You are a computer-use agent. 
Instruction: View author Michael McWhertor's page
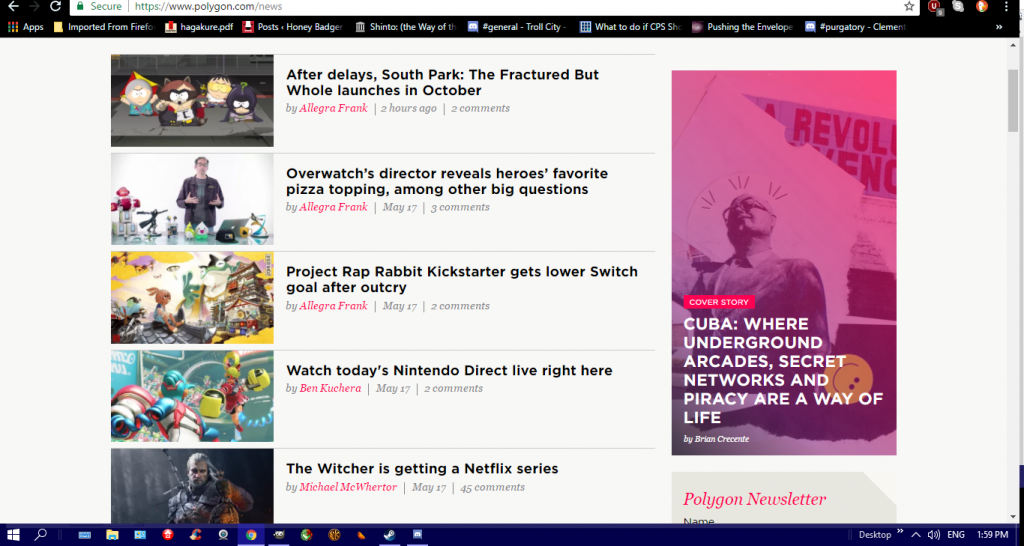point(348,487)
